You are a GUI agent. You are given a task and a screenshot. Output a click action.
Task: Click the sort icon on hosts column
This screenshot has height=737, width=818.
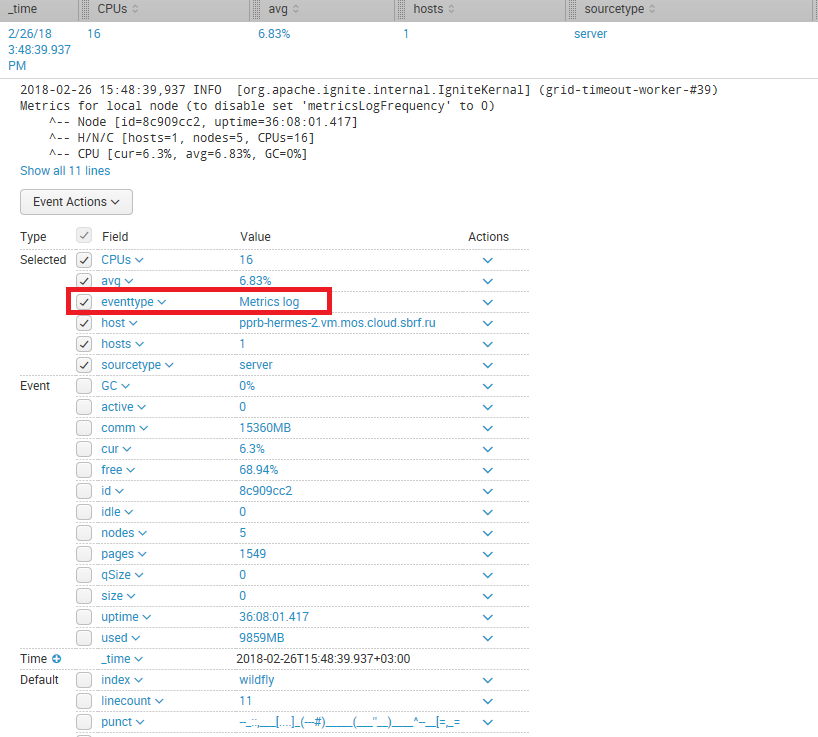click(x=451, y=9)
